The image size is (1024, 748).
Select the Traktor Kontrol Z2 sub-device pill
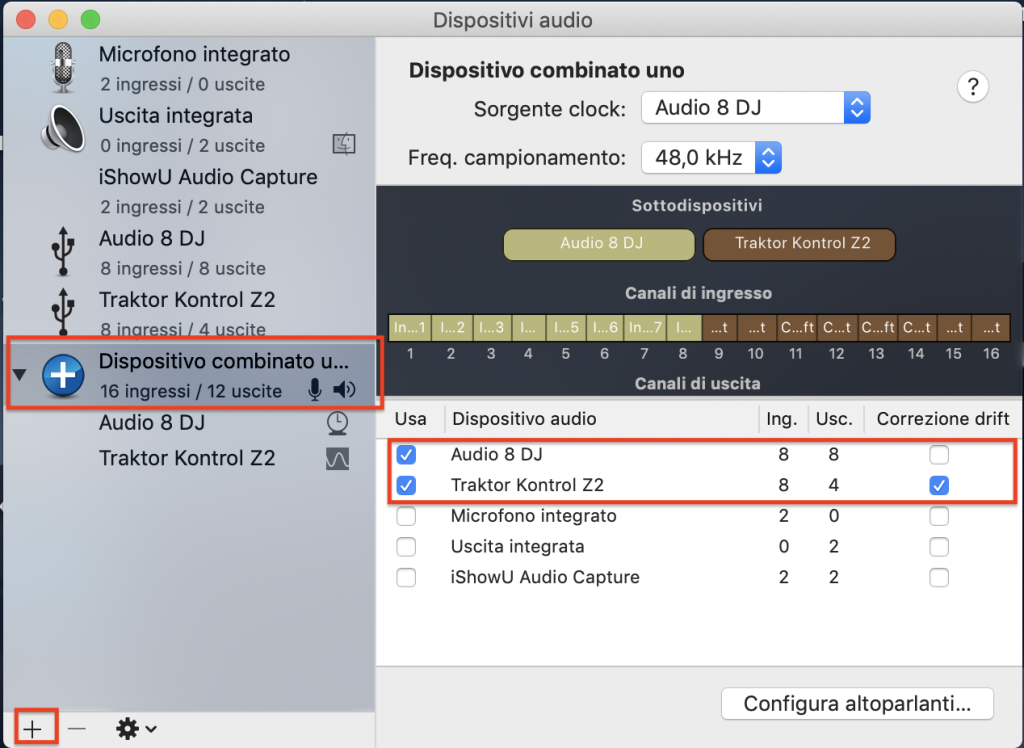pyautogui.click(x=799, y=244)
